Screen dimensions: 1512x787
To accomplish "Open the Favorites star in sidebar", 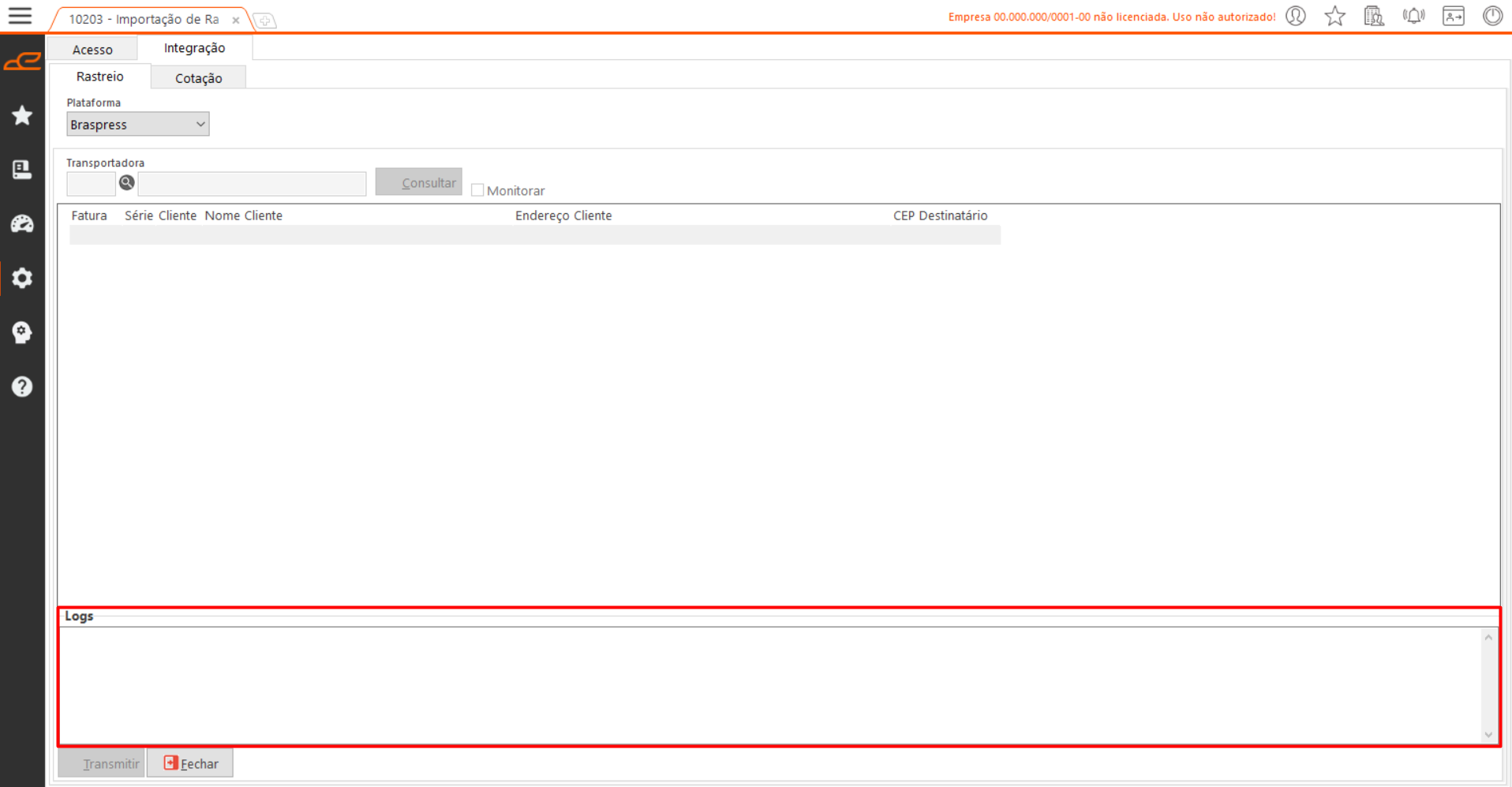I will tap(22, 116).
